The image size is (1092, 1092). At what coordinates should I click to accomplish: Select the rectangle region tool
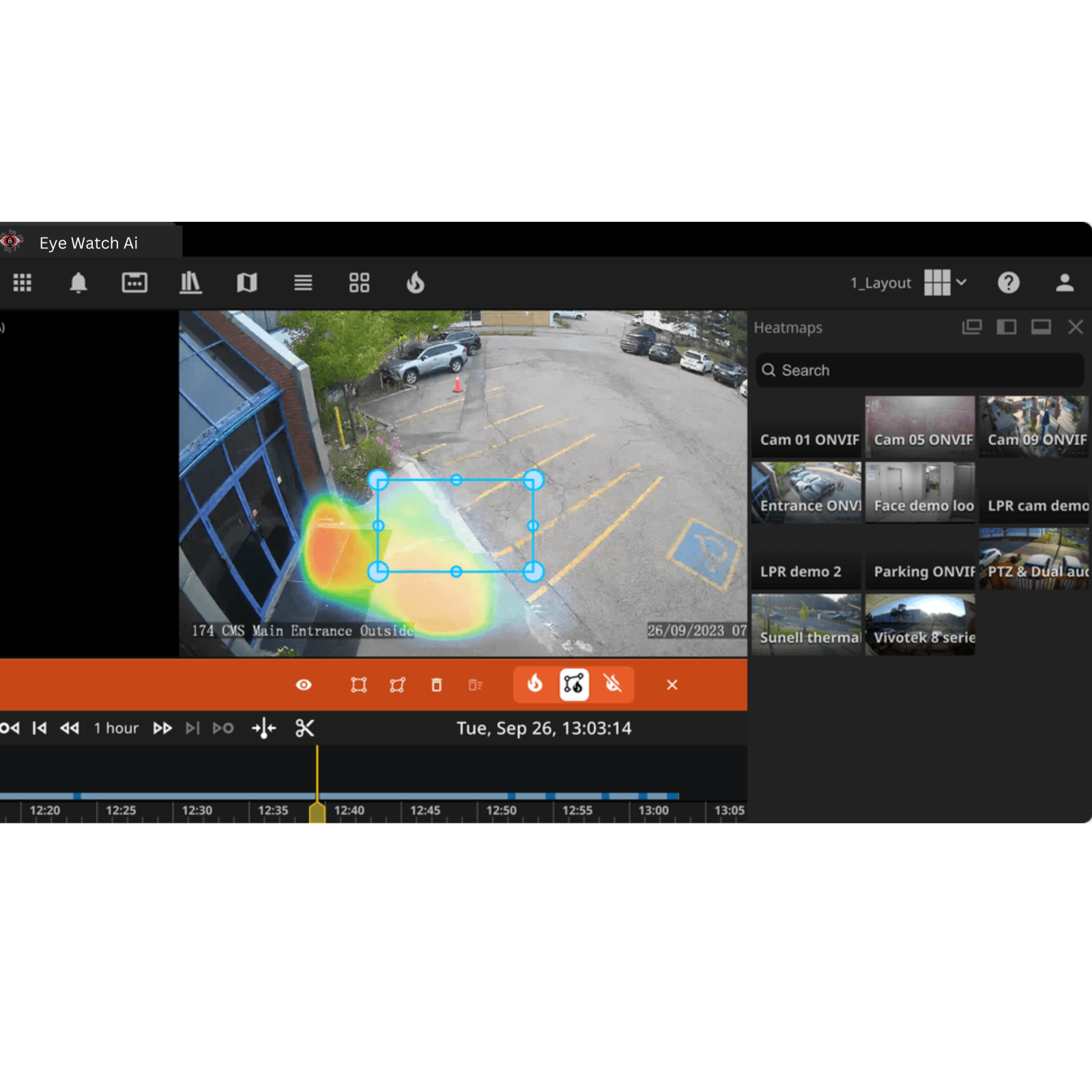point(358,685)
